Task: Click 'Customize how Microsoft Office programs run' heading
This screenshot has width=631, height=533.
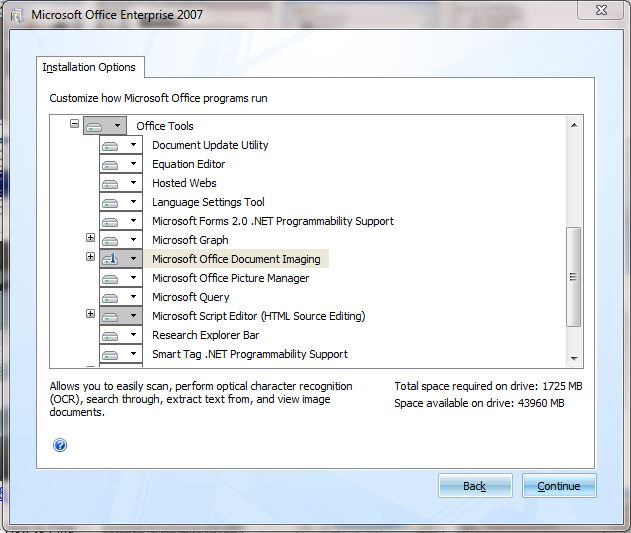Action: pyautogui.click(x=159, y=98)
